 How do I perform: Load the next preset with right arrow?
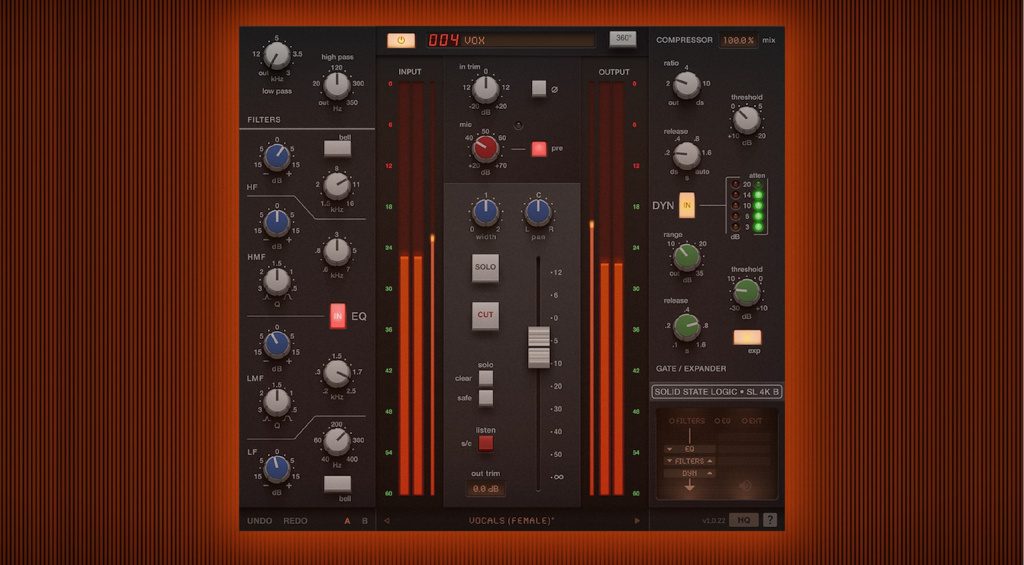point(636,520)
